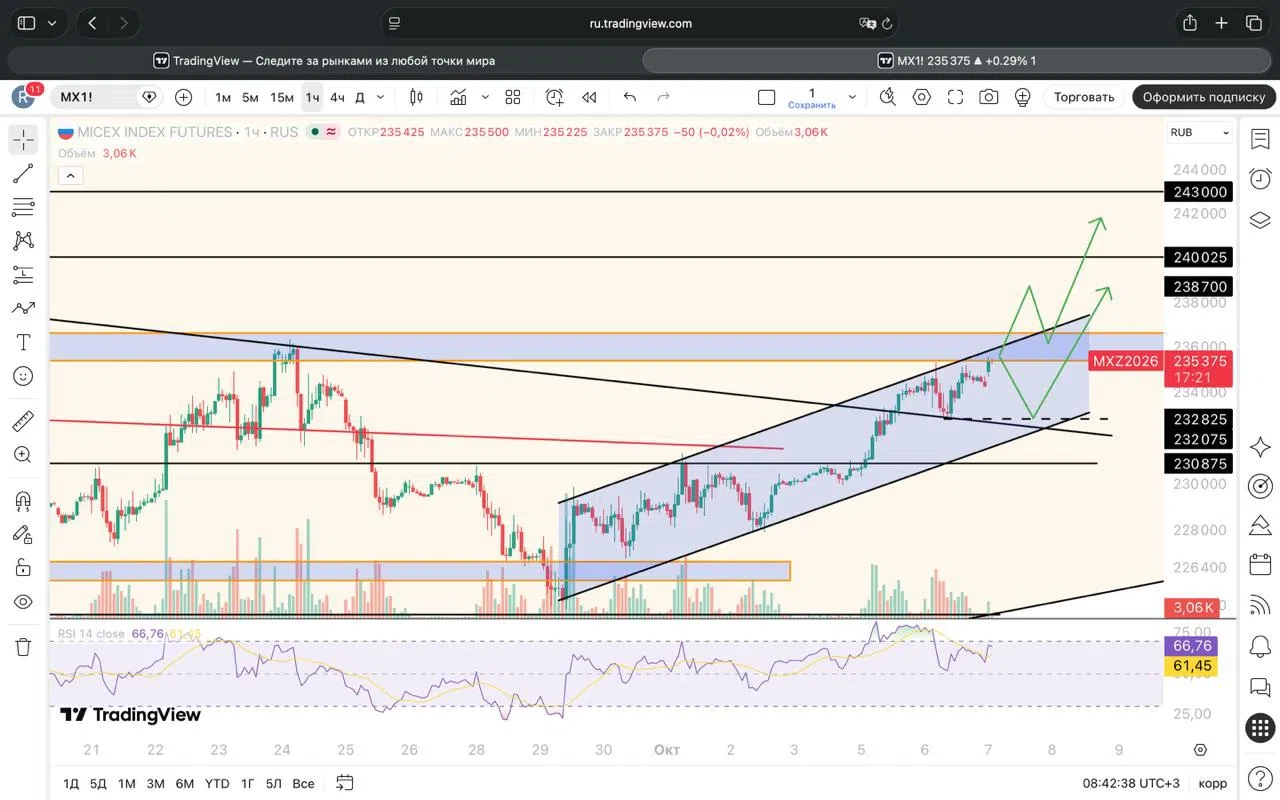Take a chart snapshot with camera
The width and height of the screenshot is (1280, 800).
(989, 97)
